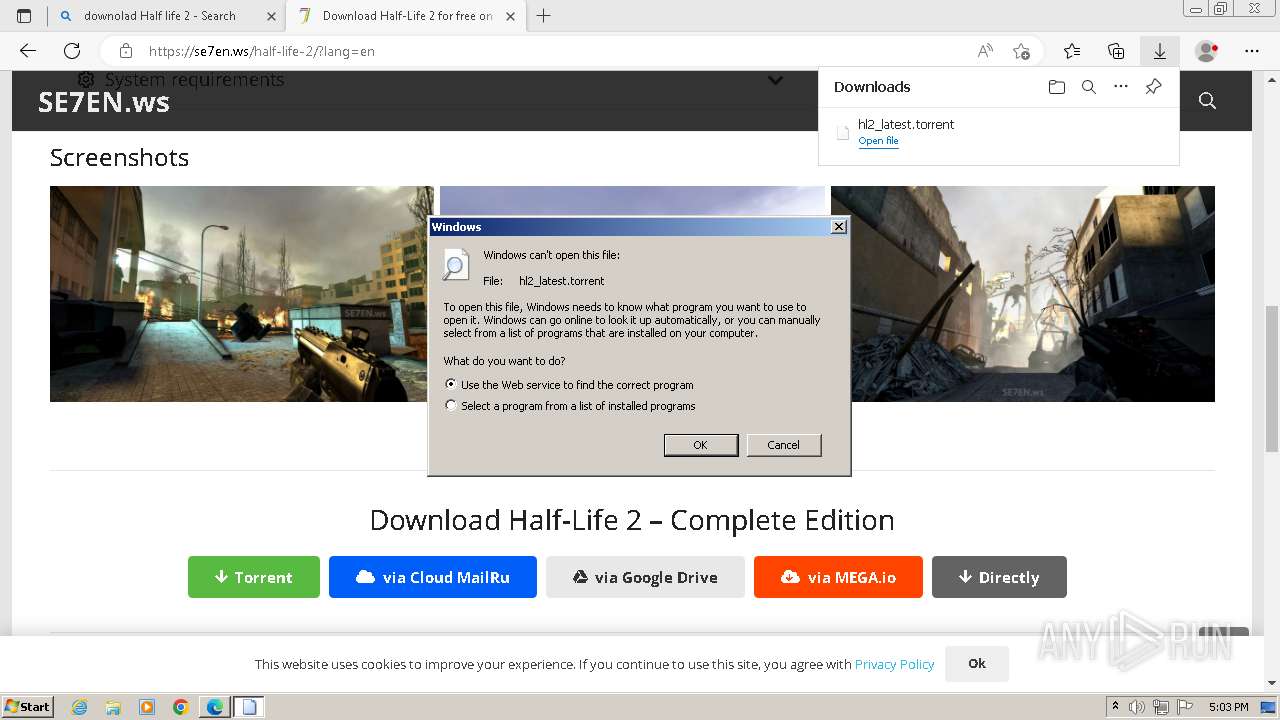Image resolution: width=1280 pixels, height=720 pixels.
Task: Open the Start menu
Action: [x=27, y=707]
